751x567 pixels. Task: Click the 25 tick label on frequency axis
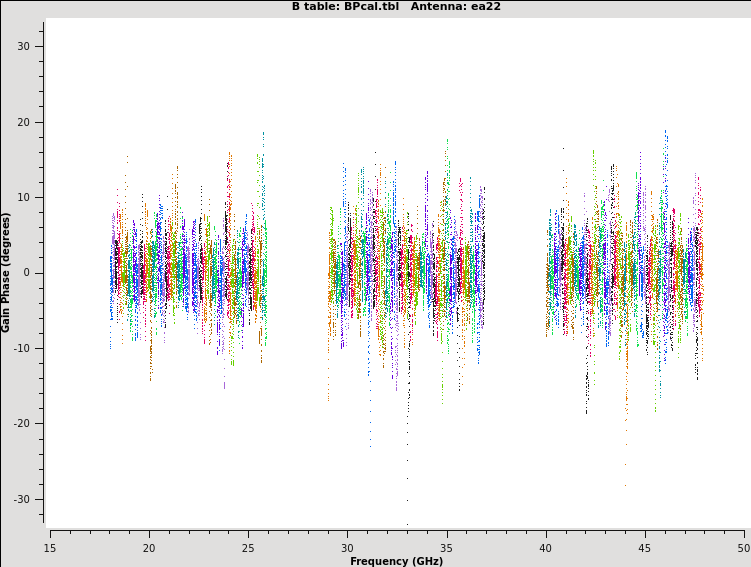(248, 547)
